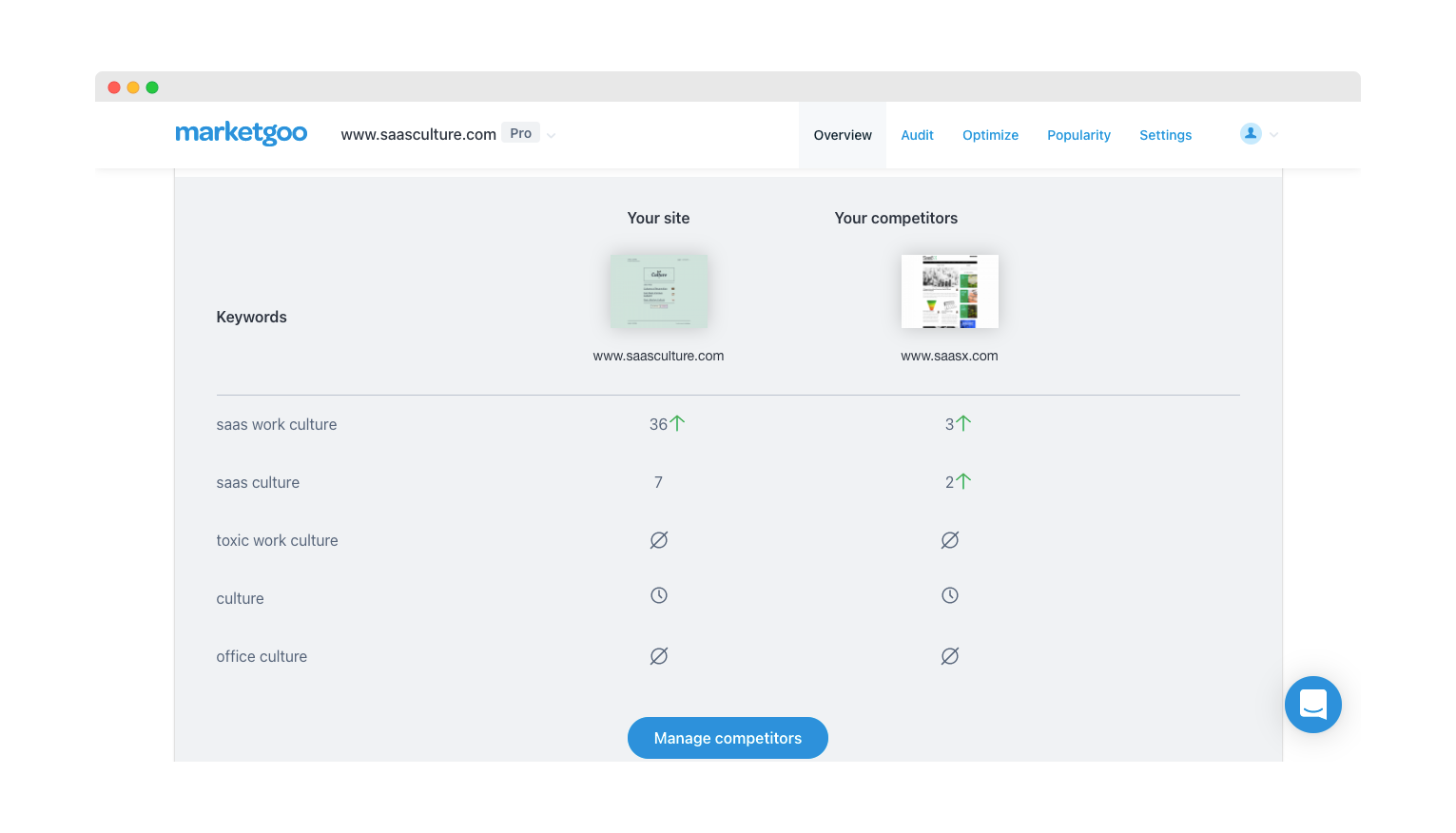The width and height of the screenshot is (1456, 833).
Task: Open the Settings navigation link
Action: [1165, 135]
